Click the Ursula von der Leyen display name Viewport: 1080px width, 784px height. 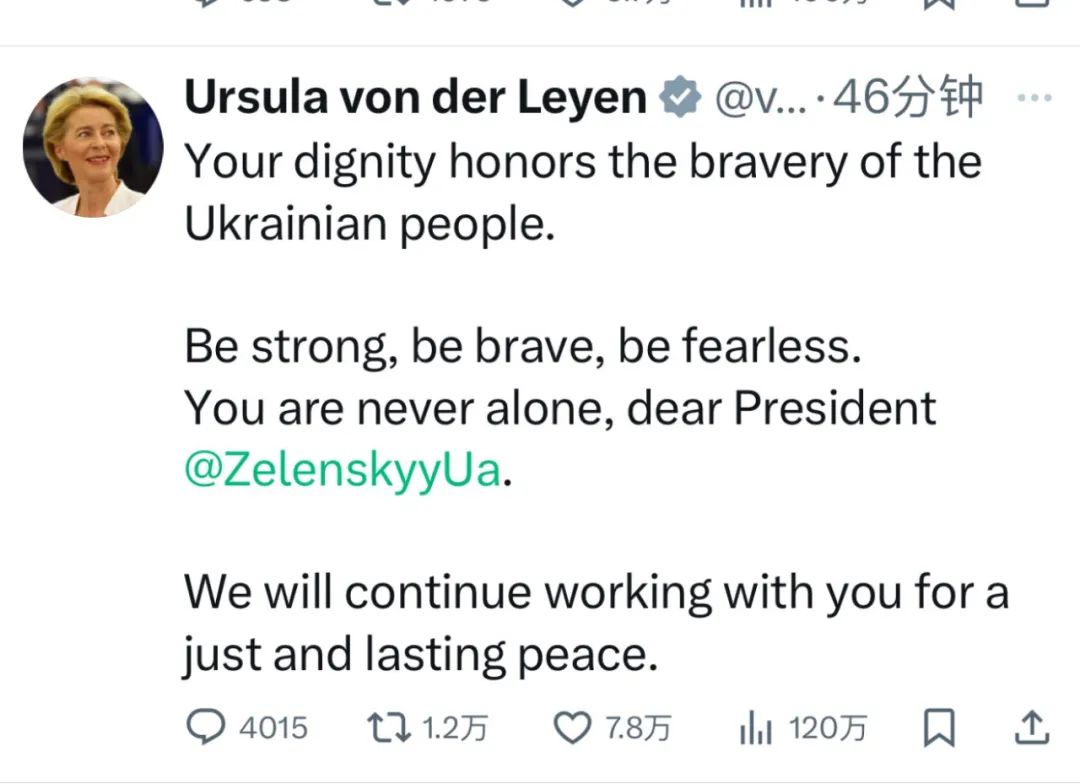416,97
